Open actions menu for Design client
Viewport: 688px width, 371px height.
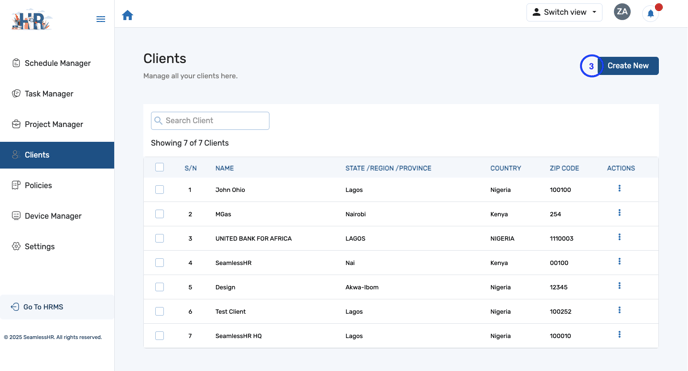point(619,285)
